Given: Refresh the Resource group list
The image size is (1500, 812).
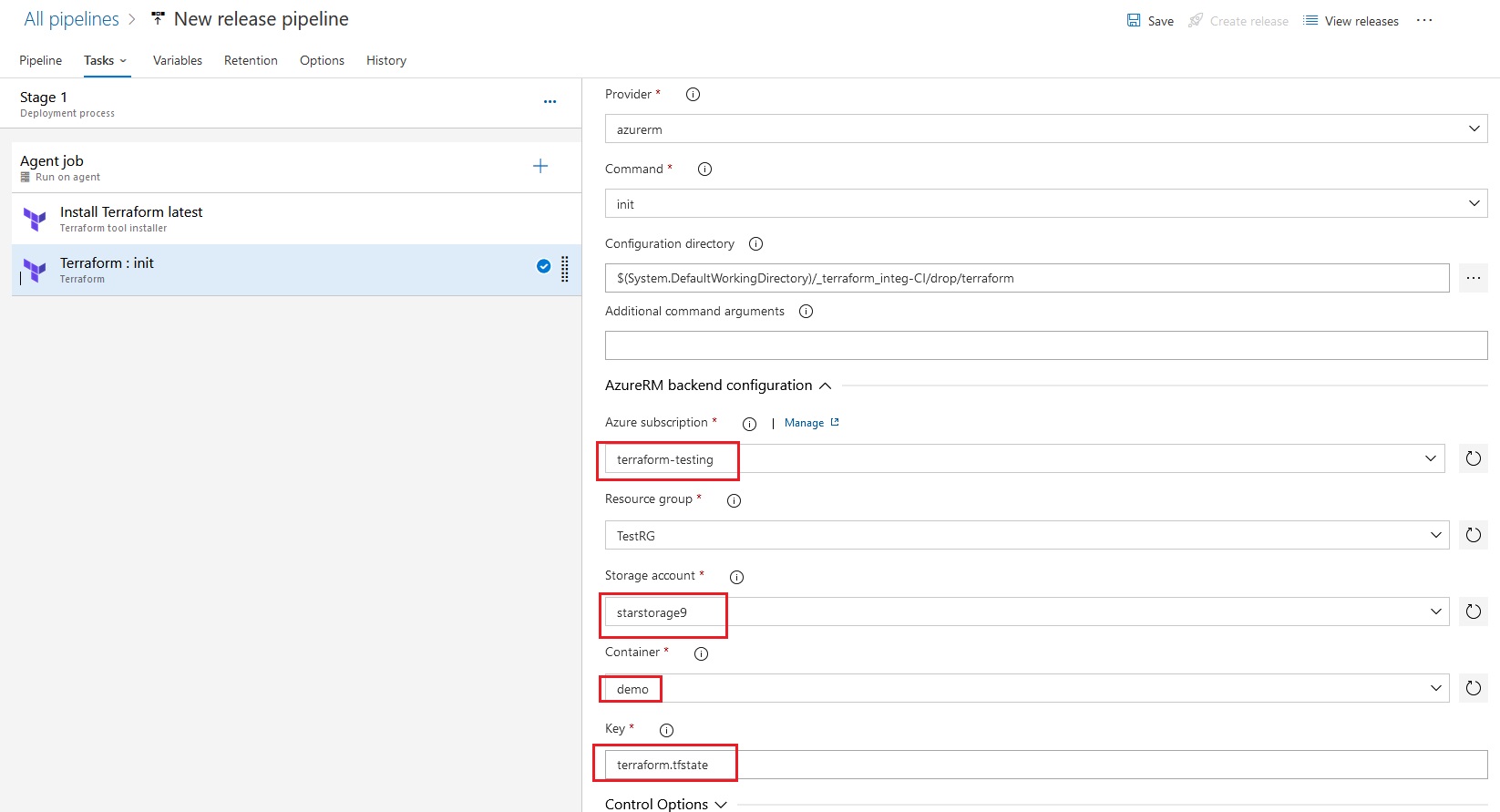Looking at the screenshot, I should pyautogui.click(x=1474, y=535).
